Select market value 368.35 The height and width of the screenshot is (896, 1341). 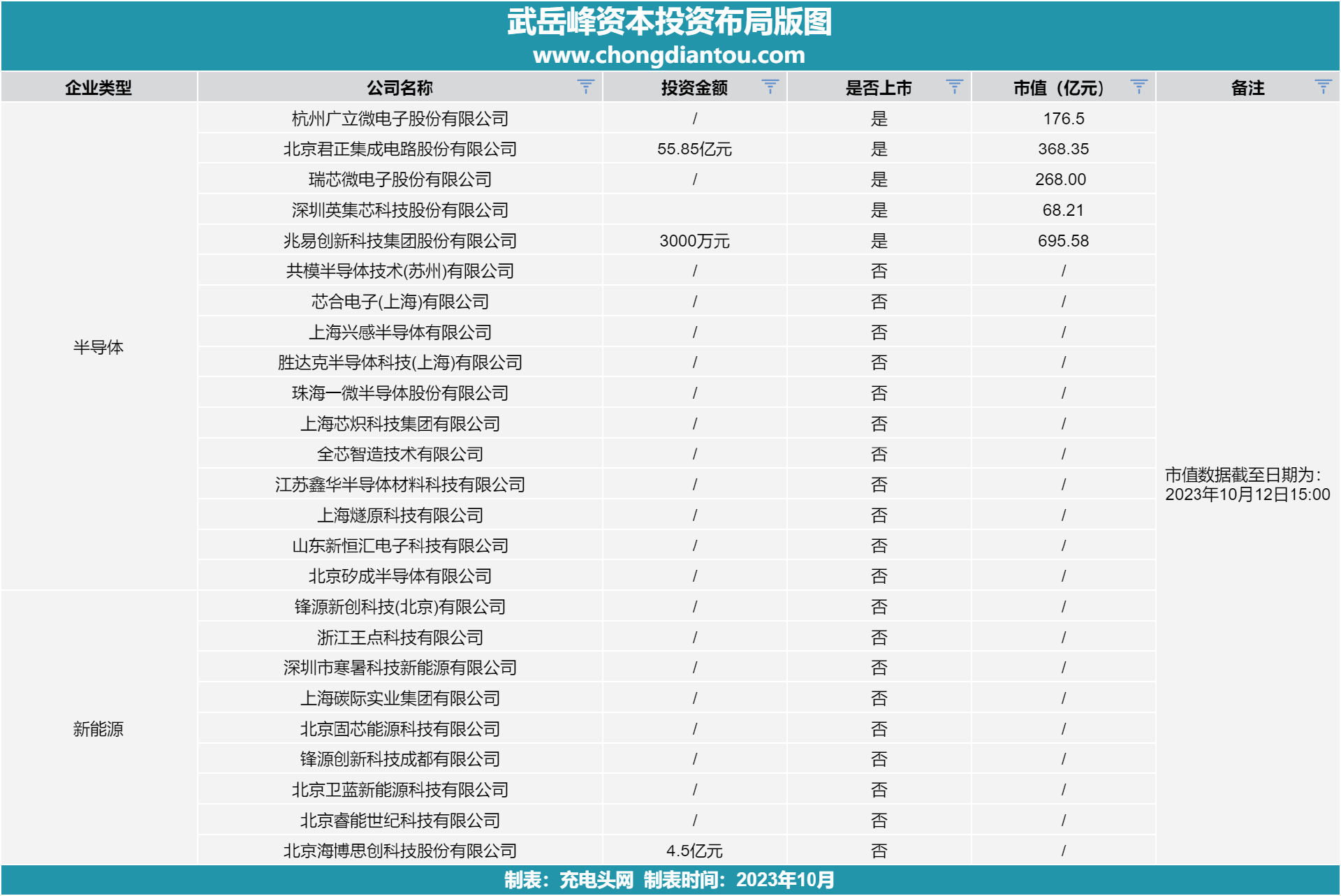click(1063, 149)
